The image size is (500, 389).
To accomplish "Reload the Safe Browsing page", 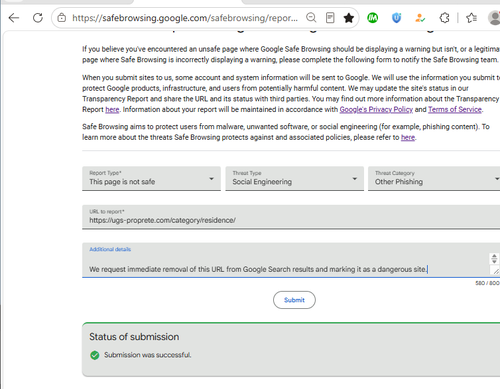I will (38, 18).
